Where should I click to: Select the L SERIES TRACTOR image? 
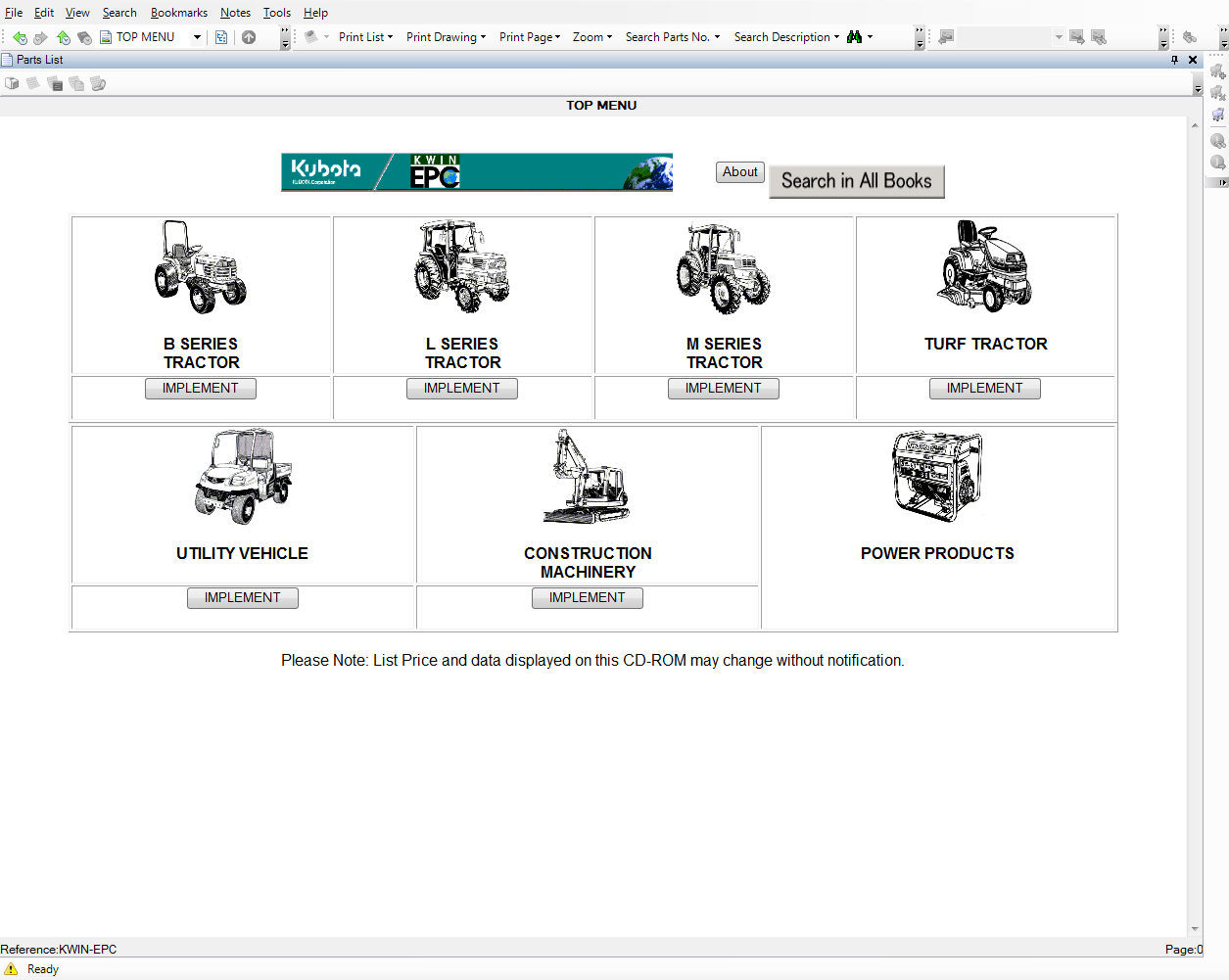pos(462,266)
